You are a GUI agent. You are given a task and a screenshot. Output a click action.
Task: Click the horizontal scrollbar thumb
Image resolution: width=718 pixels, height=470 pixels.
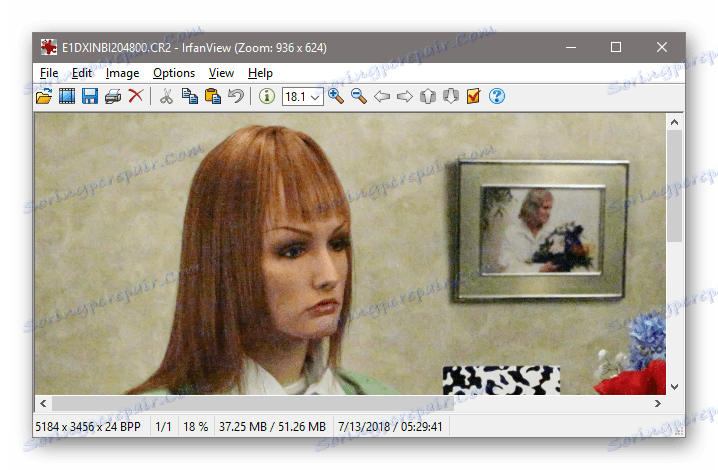pos(253,404)
